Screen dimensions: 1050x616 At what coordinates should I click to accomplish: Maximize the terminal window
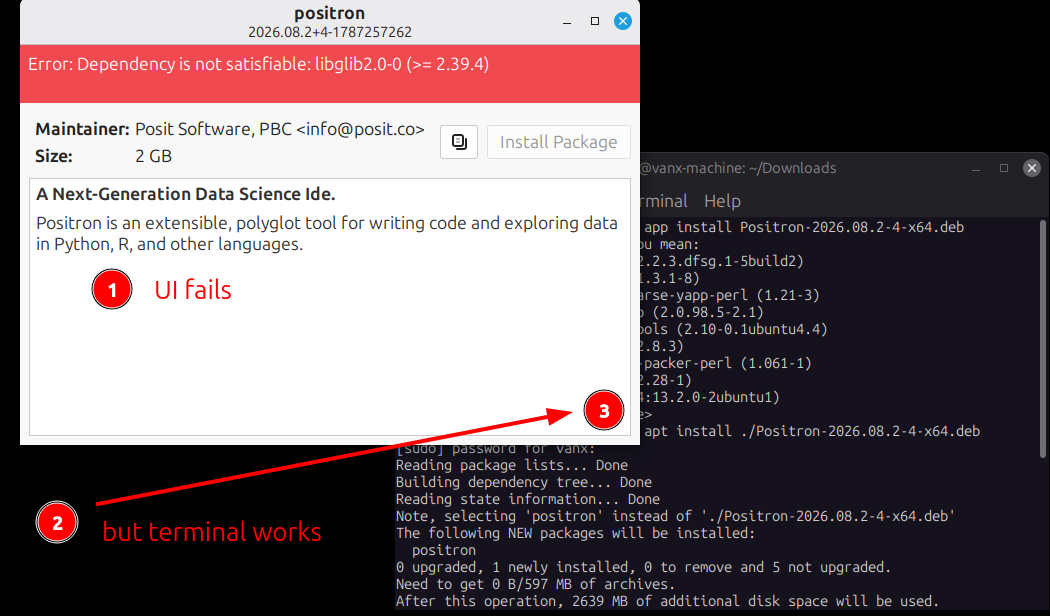pos(1004,168)
